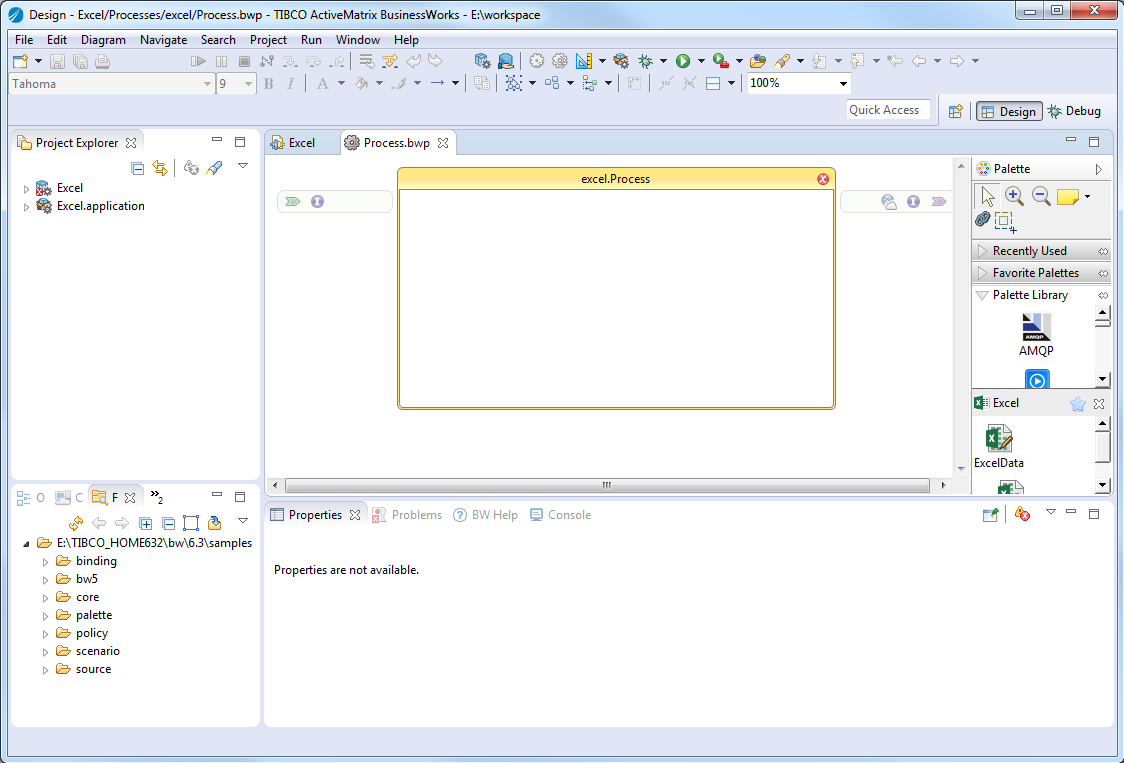
Task: Click the Print icon in the toolbar
Action: coord(103,62)
